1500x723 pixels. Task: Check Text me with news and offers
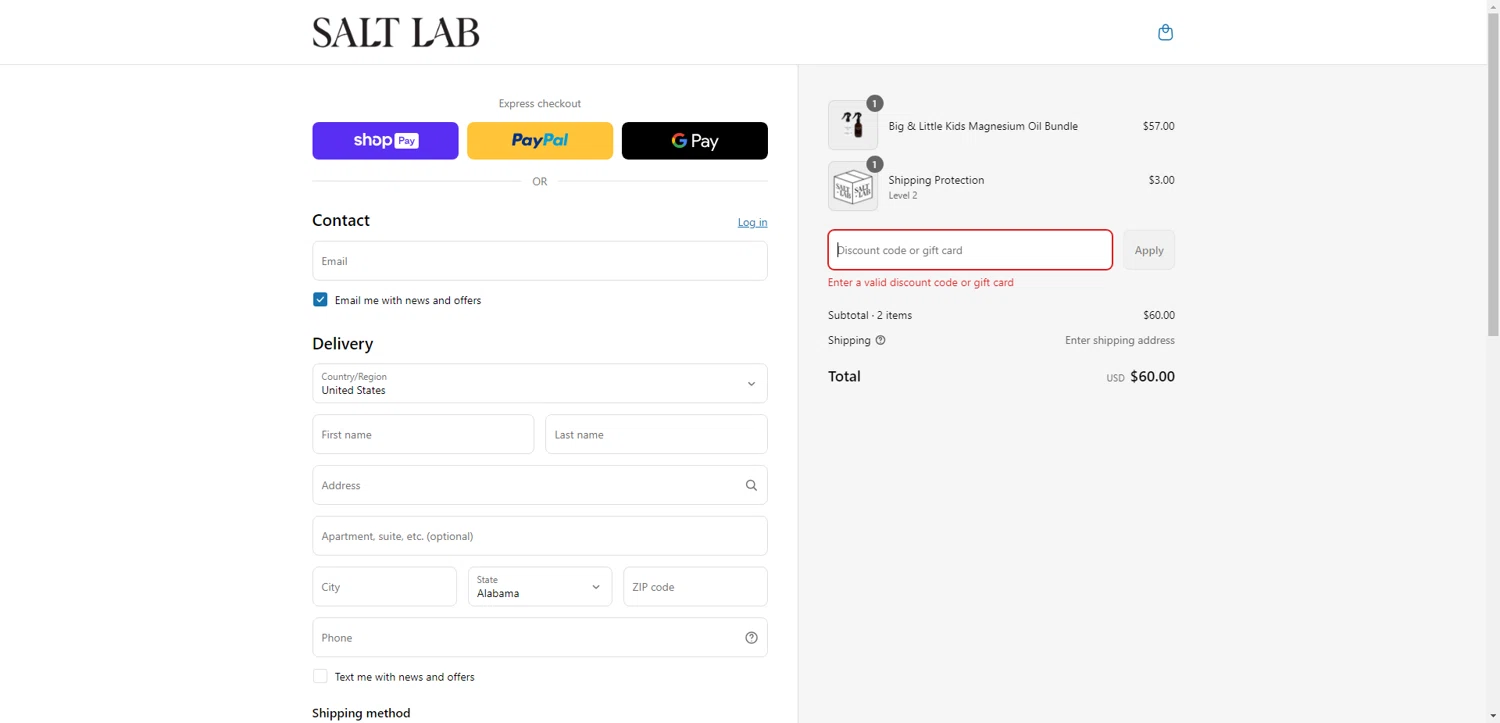click(x=320, y=677)
